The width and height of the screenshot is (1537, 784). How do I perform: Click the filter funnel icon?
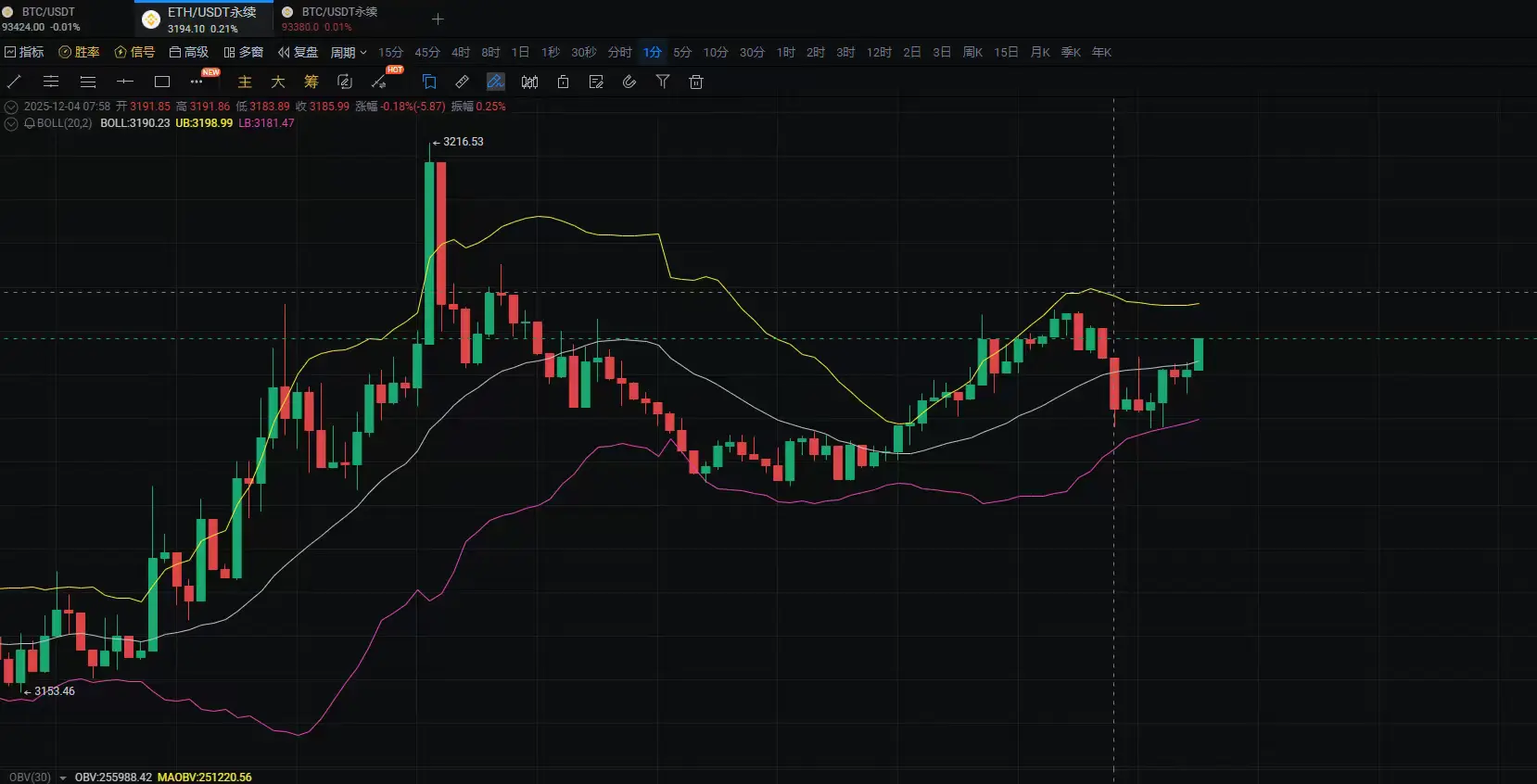(663, 82)
